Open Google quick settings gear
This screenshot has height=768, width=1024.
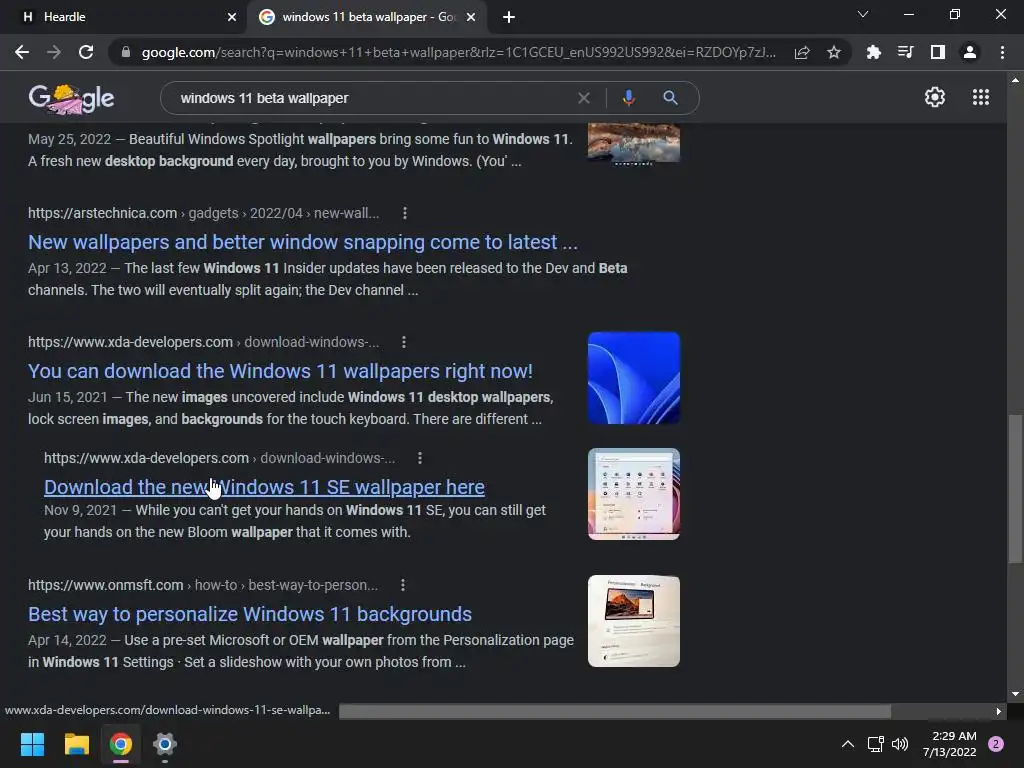point(935,97)
